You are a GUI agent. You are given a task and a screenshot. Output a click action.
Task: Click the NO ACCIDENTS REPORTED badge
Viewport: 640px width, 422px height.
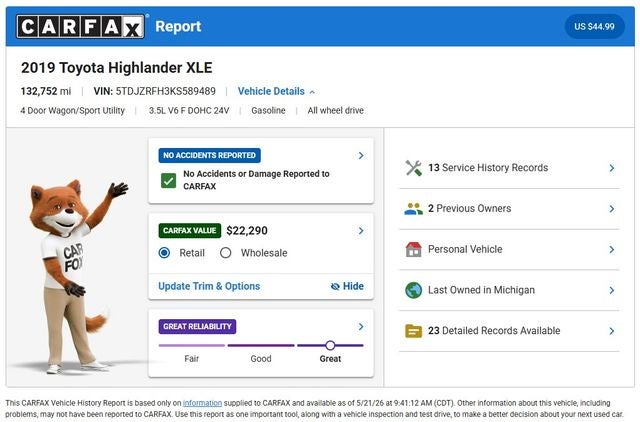click(x=209, y=155)
